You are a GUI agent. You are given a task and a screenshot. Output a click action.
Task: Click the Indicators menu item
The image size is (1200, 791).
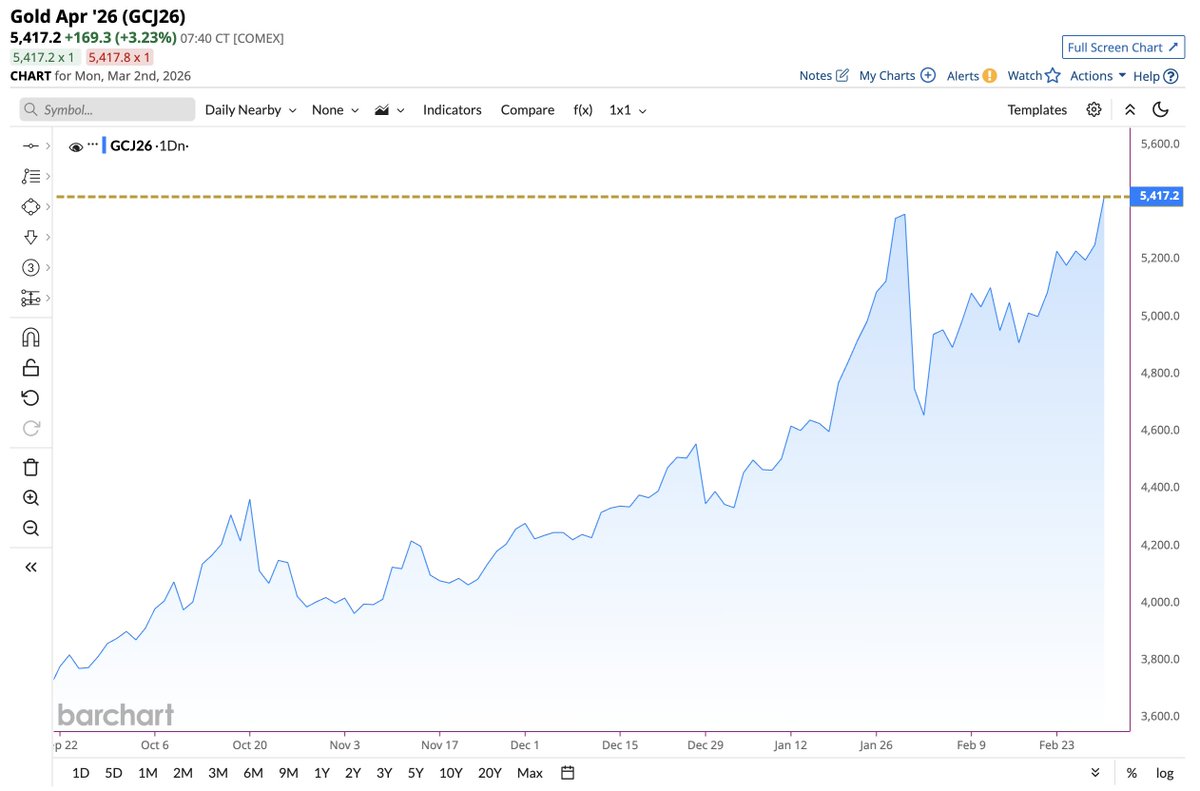coord(452,110)
